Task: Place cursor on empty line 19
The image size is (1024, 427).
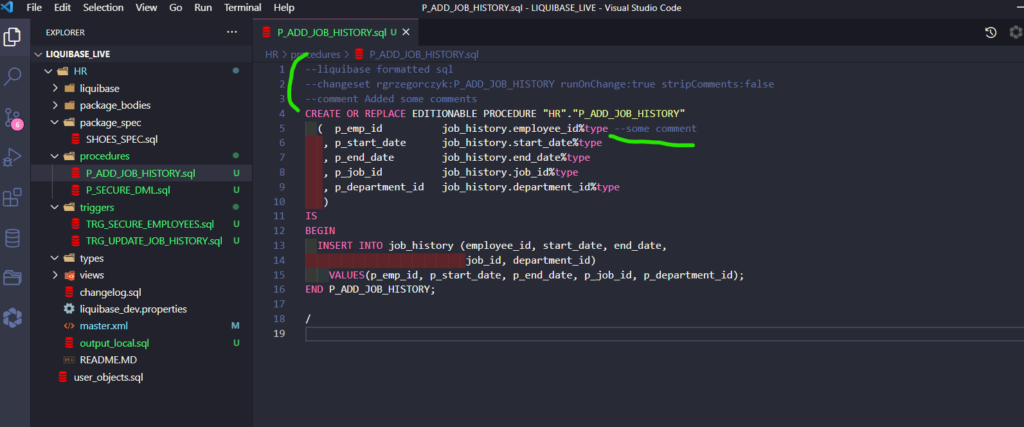Action: tap(664, 334)
